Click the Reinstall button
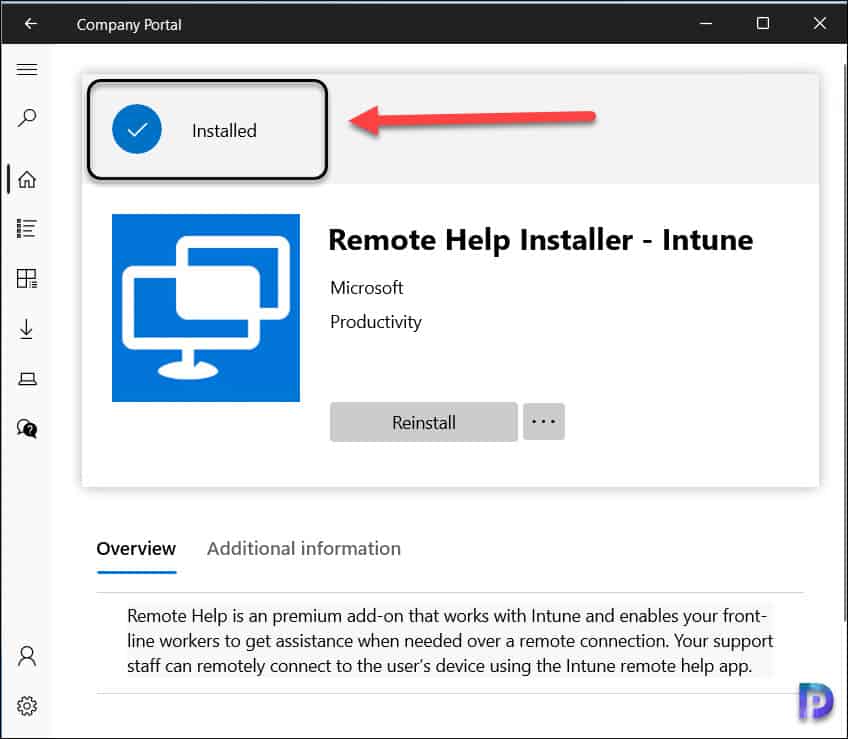The height and width of the screenshot is (739, 848). (x=423, y=421)
